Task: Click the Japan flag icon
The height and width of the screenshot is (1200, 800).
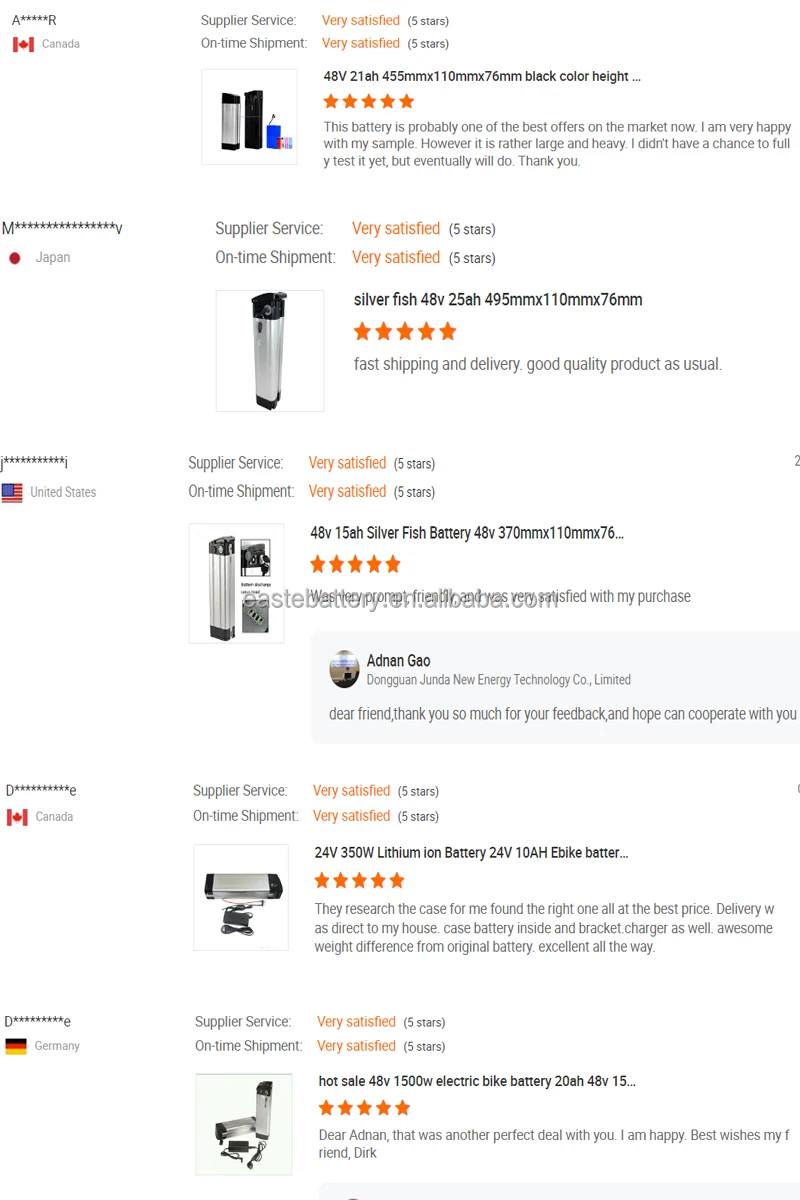Action: pos(15,258)
